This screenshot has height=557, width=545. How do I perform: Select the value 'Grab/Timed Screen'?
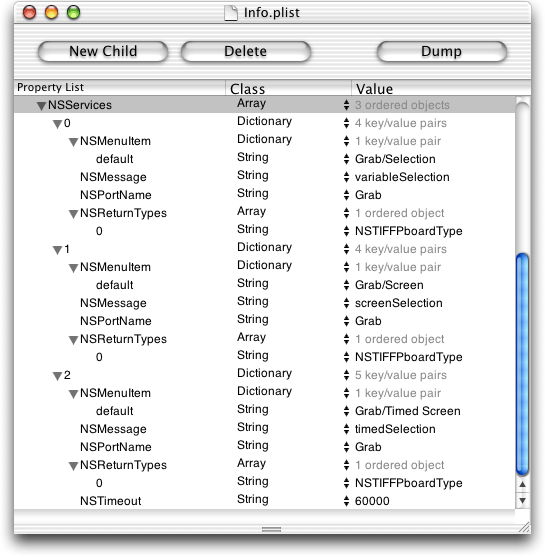(408, 411)
